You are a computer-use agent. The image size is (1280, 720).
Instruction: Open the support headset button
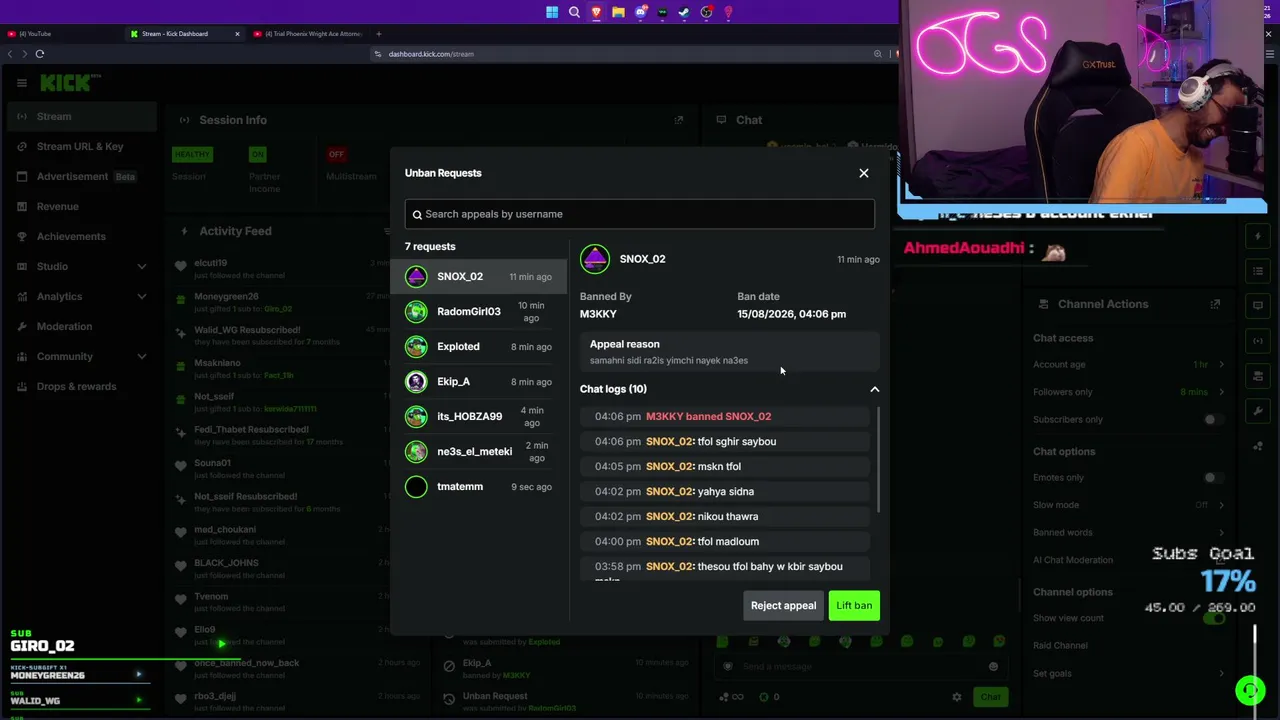coord(1250,690)
